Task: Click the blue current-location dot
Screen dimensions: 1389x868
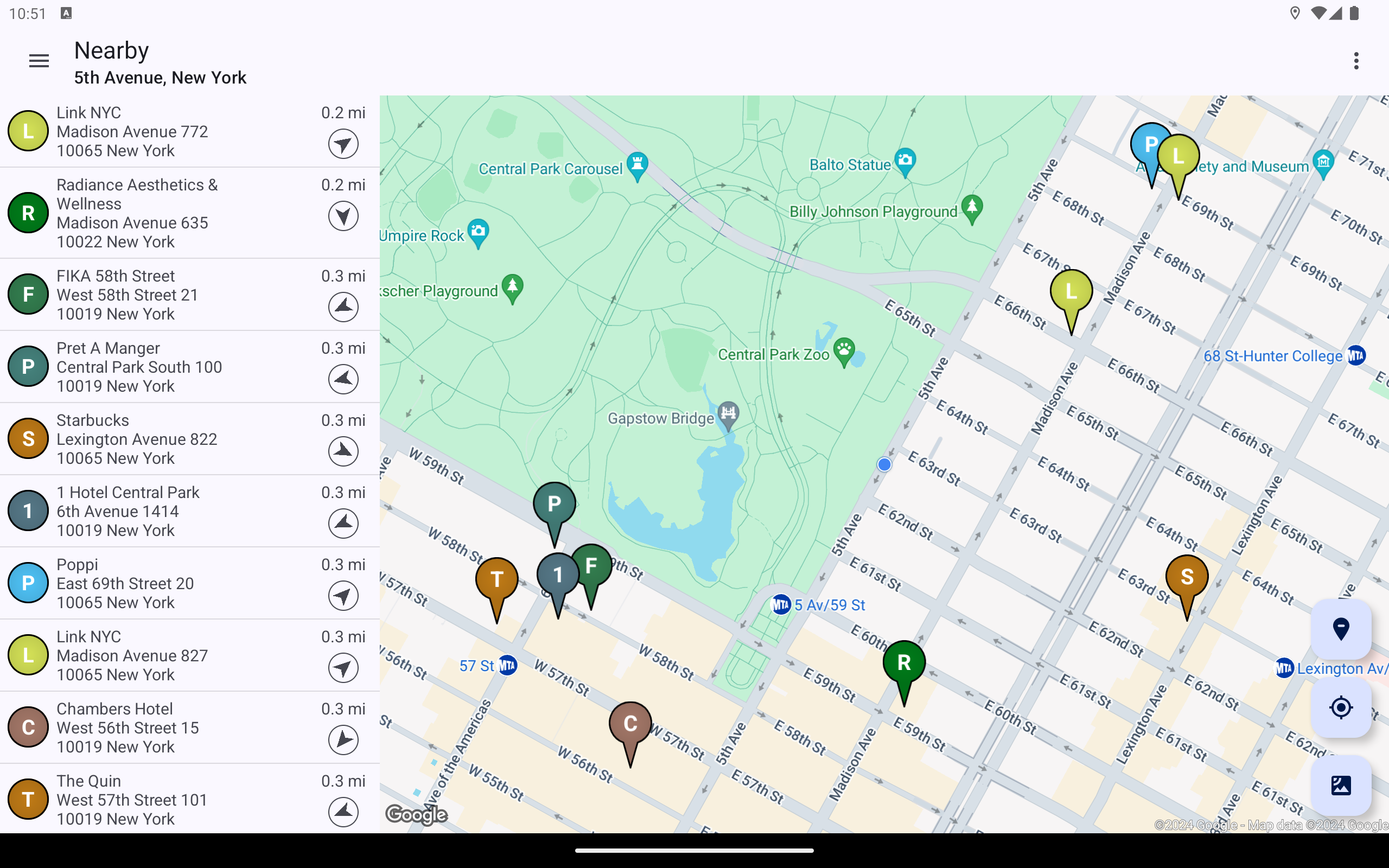Action: click(x=884, y=464)
